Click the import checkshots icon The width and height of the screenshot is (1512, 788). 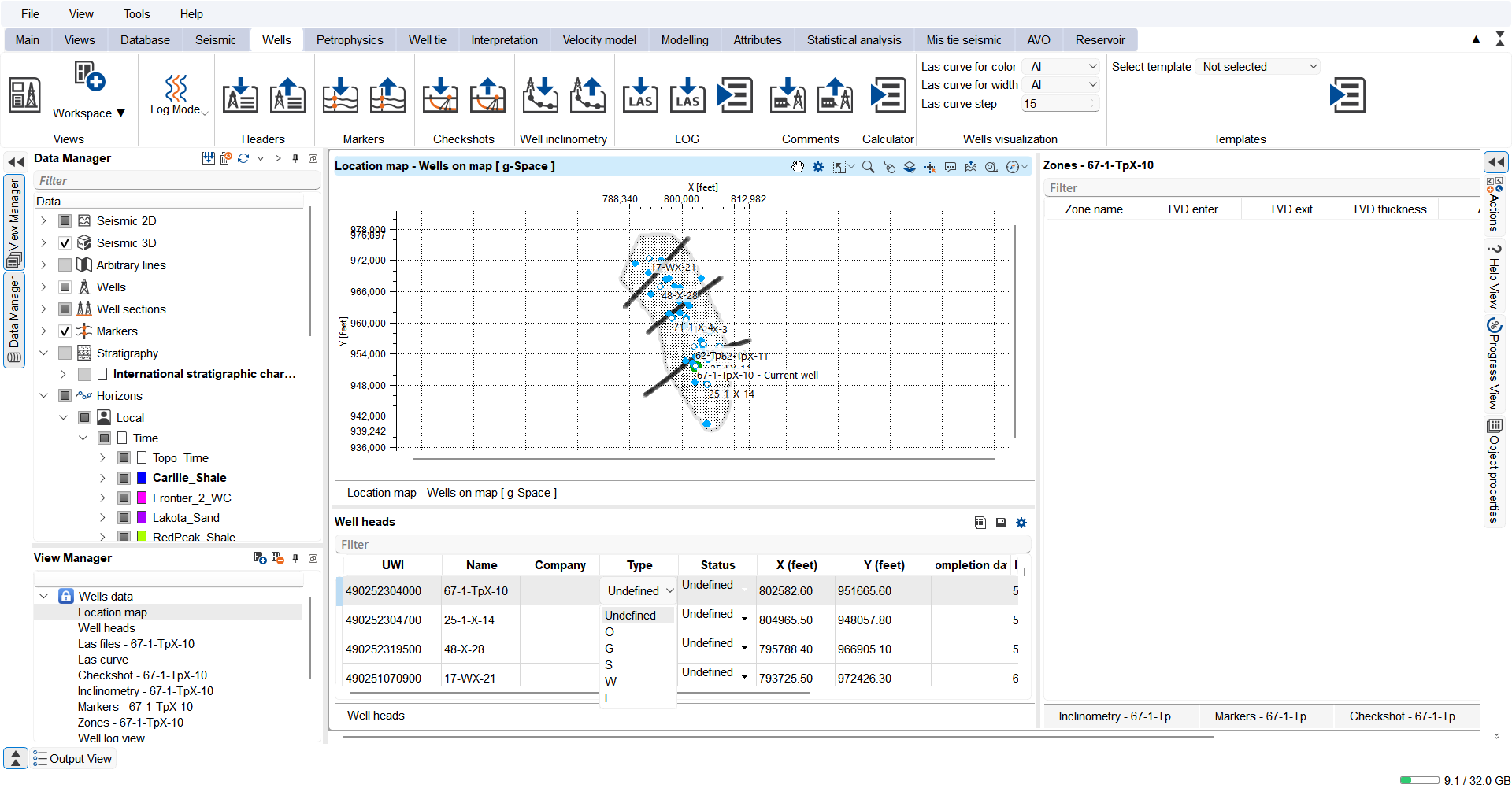point(440,95)
